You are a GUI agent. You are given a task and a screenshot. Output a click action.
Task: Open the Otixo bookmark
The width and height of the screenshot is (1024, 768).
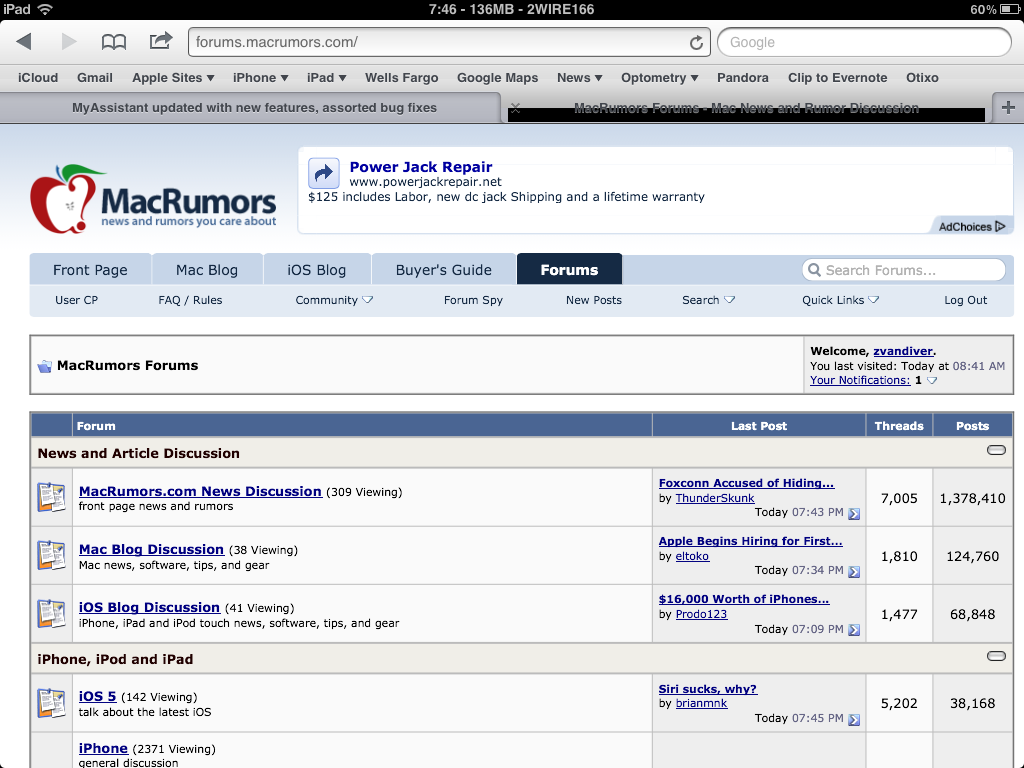pos(922,78)
